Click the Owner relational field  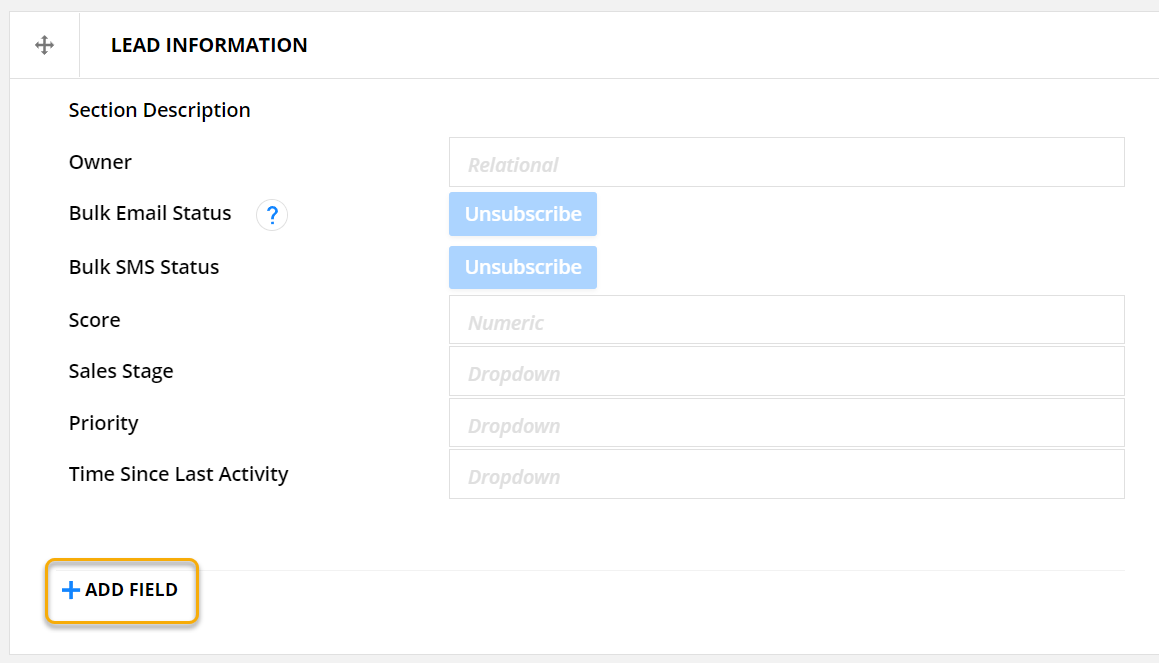point(786,162)
